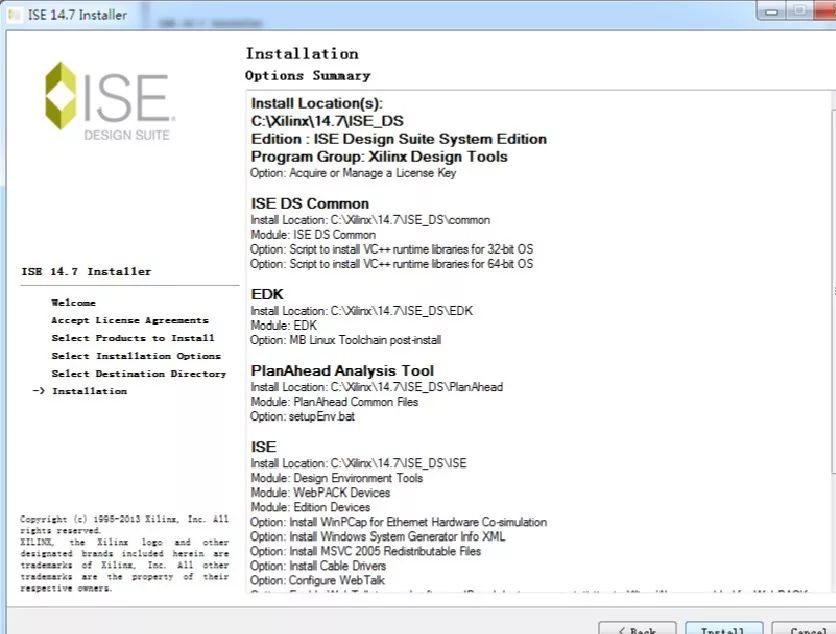Click the 'ISE DS Common' heading
This screenshot has width=836, height=634.
tap(310, 204)
